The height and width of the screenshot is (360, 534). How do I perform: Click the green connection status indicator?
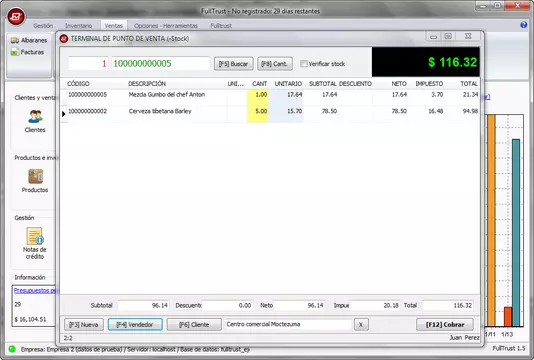pos(12,349)
